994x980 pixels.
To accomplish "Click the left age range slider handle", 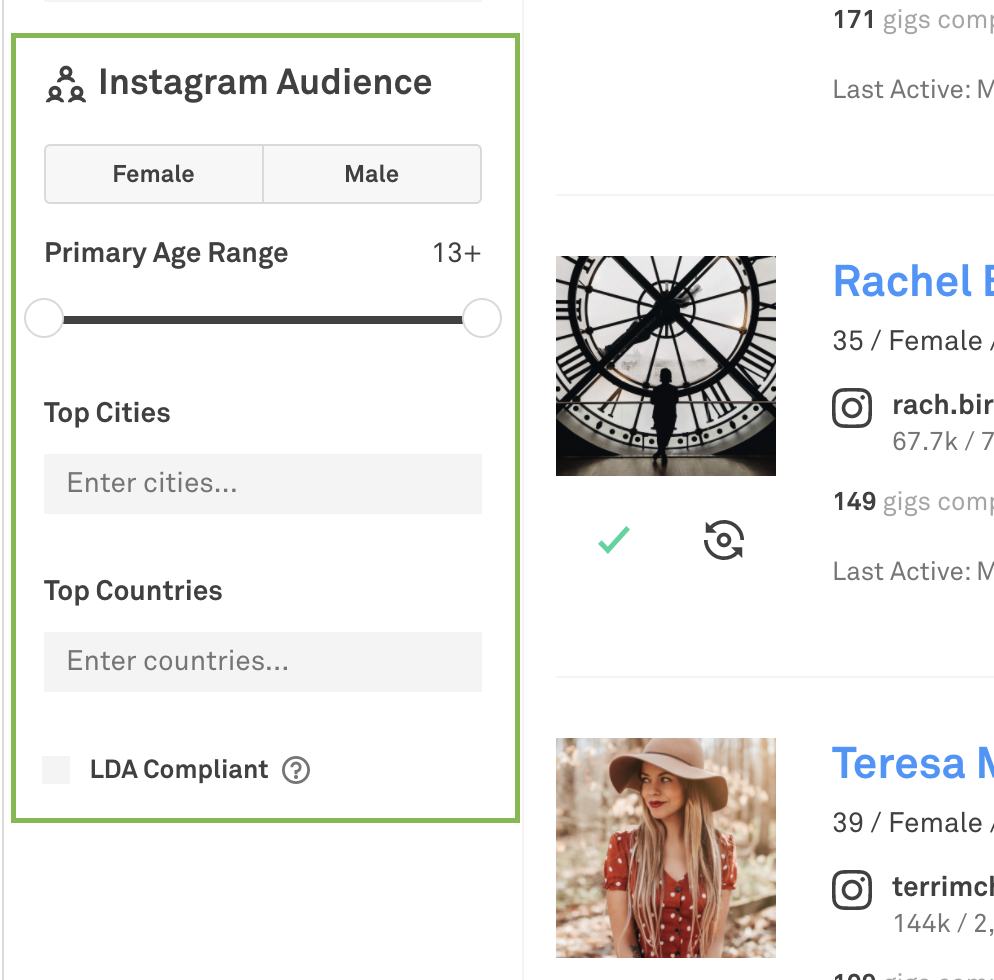I will pos(44,319).
